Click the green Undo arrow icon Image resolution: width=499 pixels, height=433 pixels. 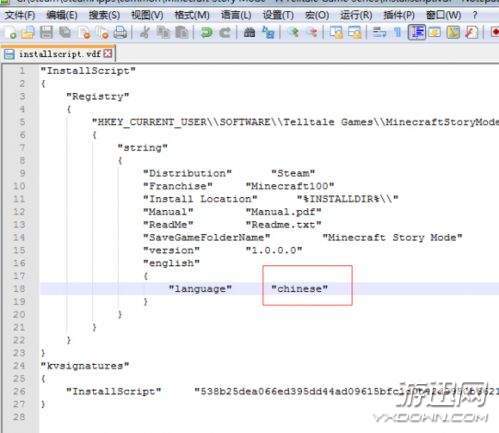coord(207,32)
